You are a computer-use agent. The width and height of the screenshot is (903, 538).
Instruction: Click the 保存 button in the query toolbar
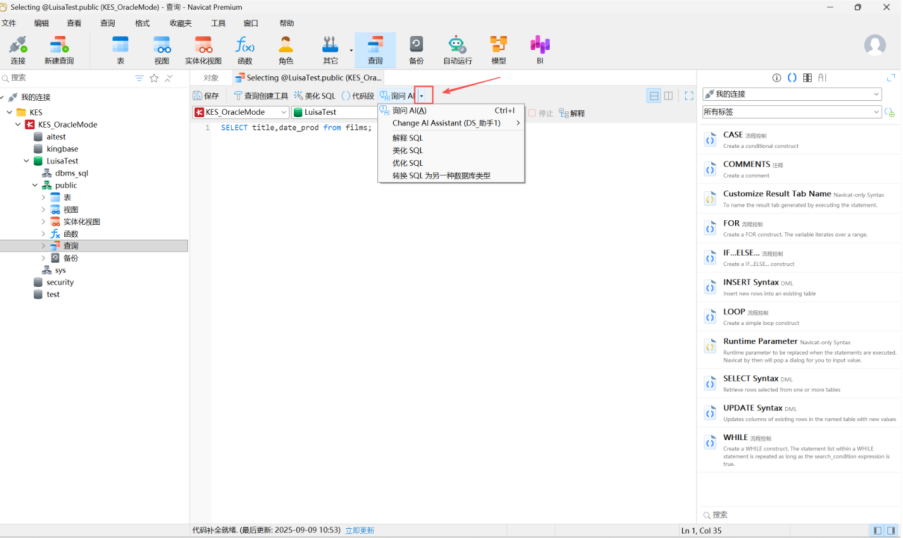(206, 96)
